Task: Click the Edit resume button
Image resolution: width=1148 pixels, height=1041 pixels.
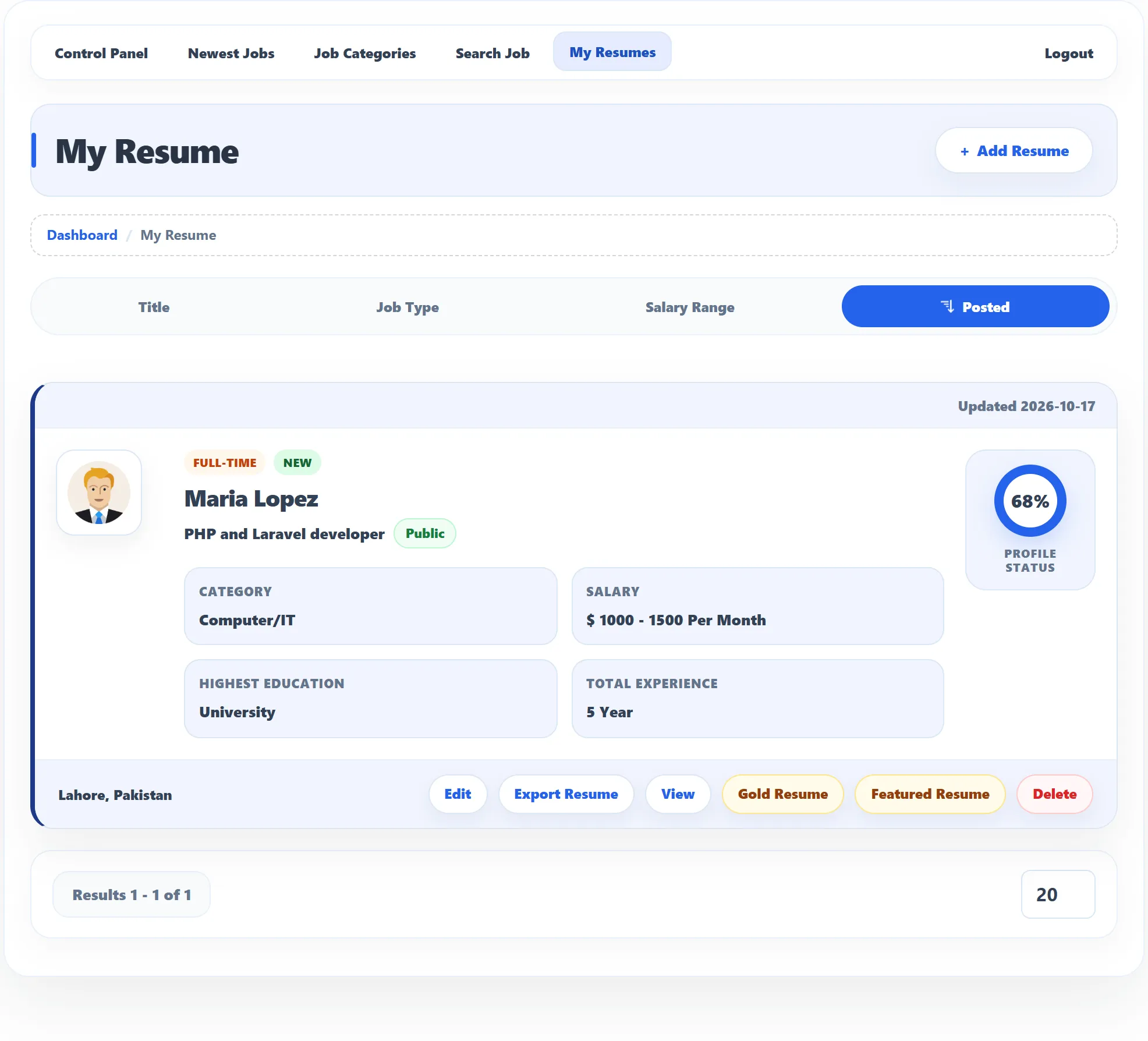Action: [x=458, y=794]
